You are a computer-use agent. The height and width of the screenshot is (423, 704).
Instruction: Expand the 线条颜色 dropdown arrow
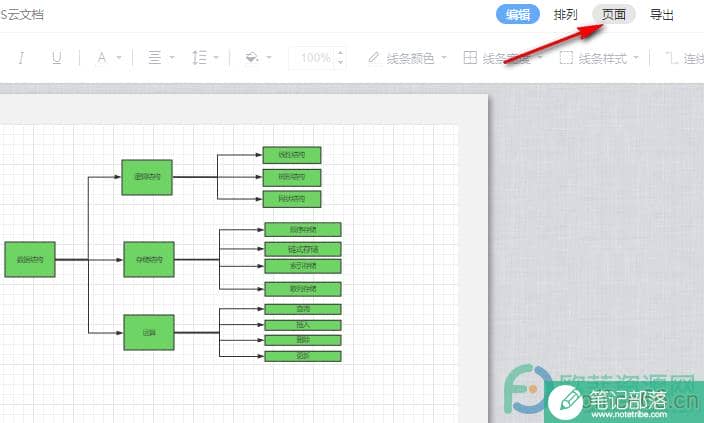(444, 57)
